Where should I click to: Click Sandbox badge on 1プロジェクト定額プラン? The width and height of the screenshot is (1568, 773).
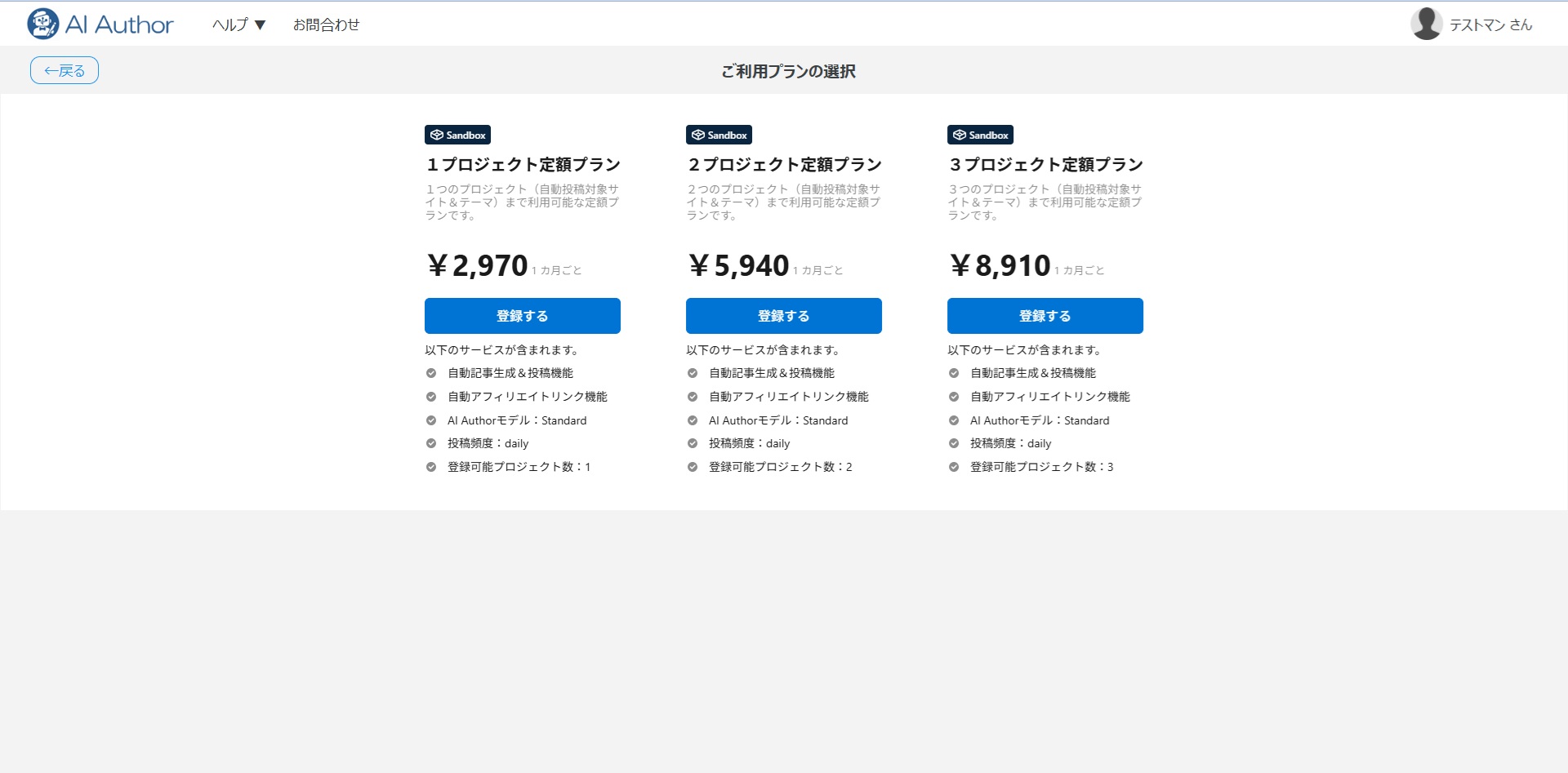click(457, 135)
